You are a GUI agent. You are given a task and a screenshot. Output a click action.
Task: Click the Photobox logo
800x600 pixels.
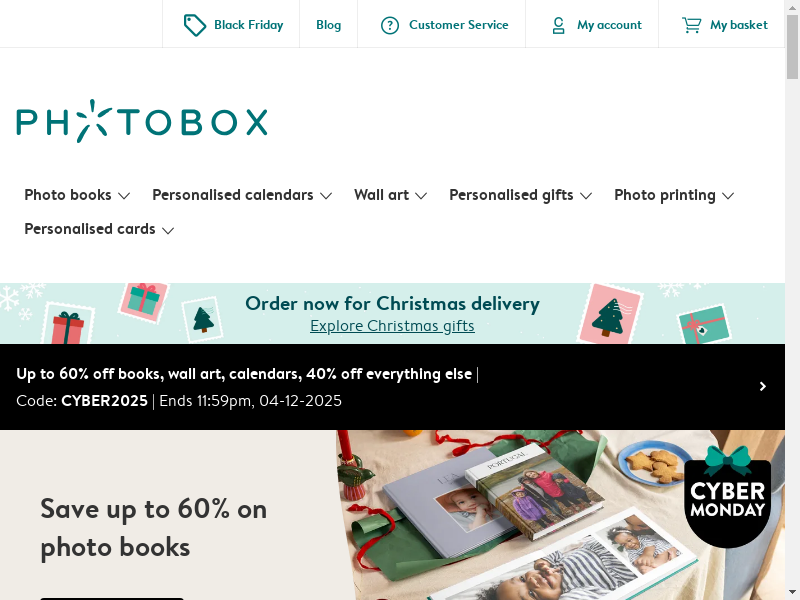pos(142,121)
